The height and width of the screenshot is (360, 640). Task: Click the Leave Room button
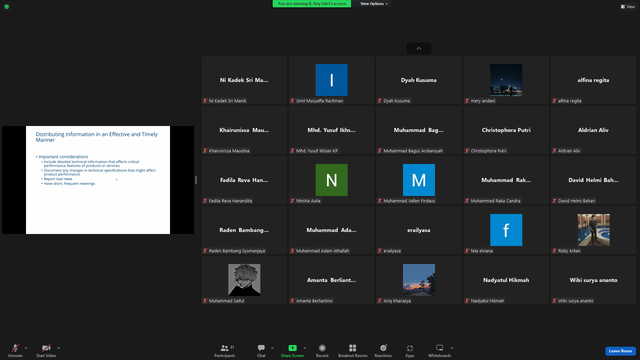tap(620, 351)
